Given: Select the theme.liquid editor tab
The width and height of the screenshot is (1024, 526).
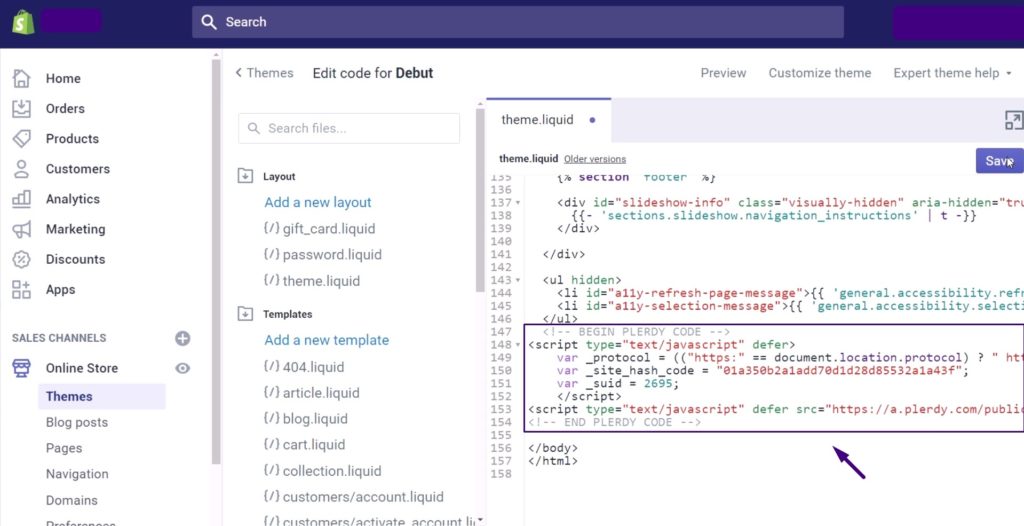Looking at the screenshot, I should pos(538,120).
